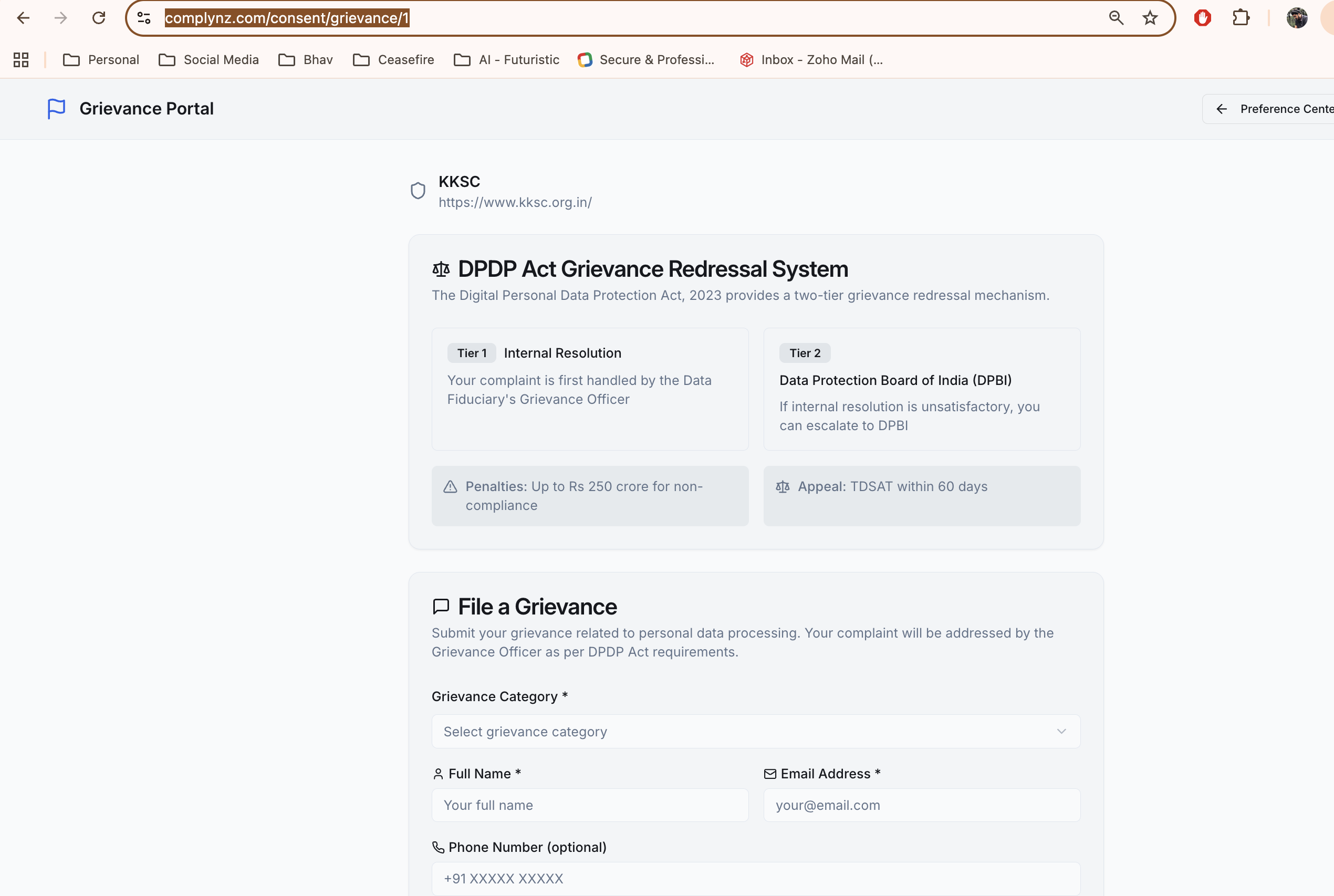Image resolution: width=1334 pixels, height=896 pixels.
Task: Open the ad blocker extension icon
Action: pos(1202,18)
